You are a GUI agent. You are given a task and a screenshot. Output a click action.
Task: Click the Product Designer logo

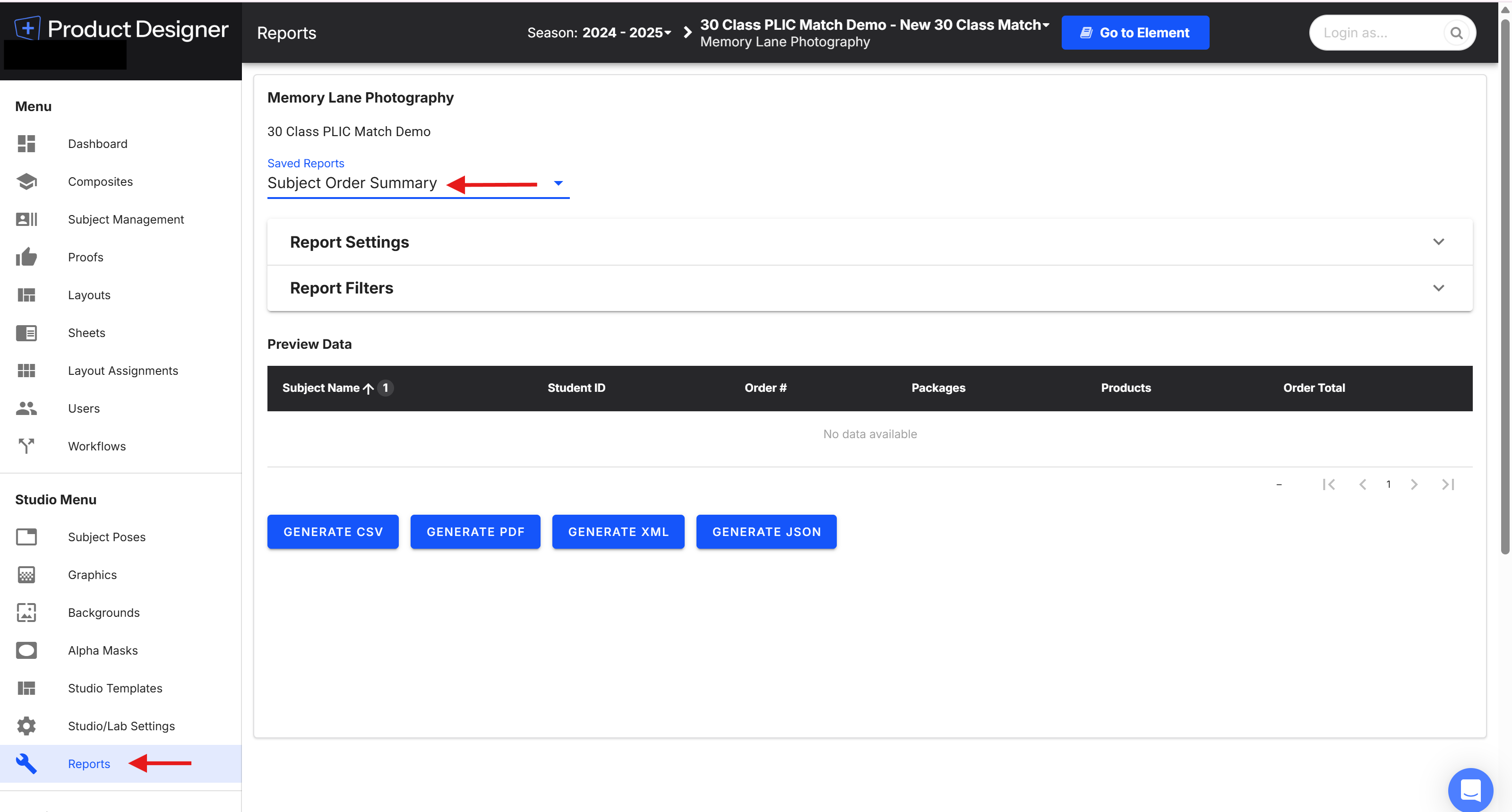121,29
